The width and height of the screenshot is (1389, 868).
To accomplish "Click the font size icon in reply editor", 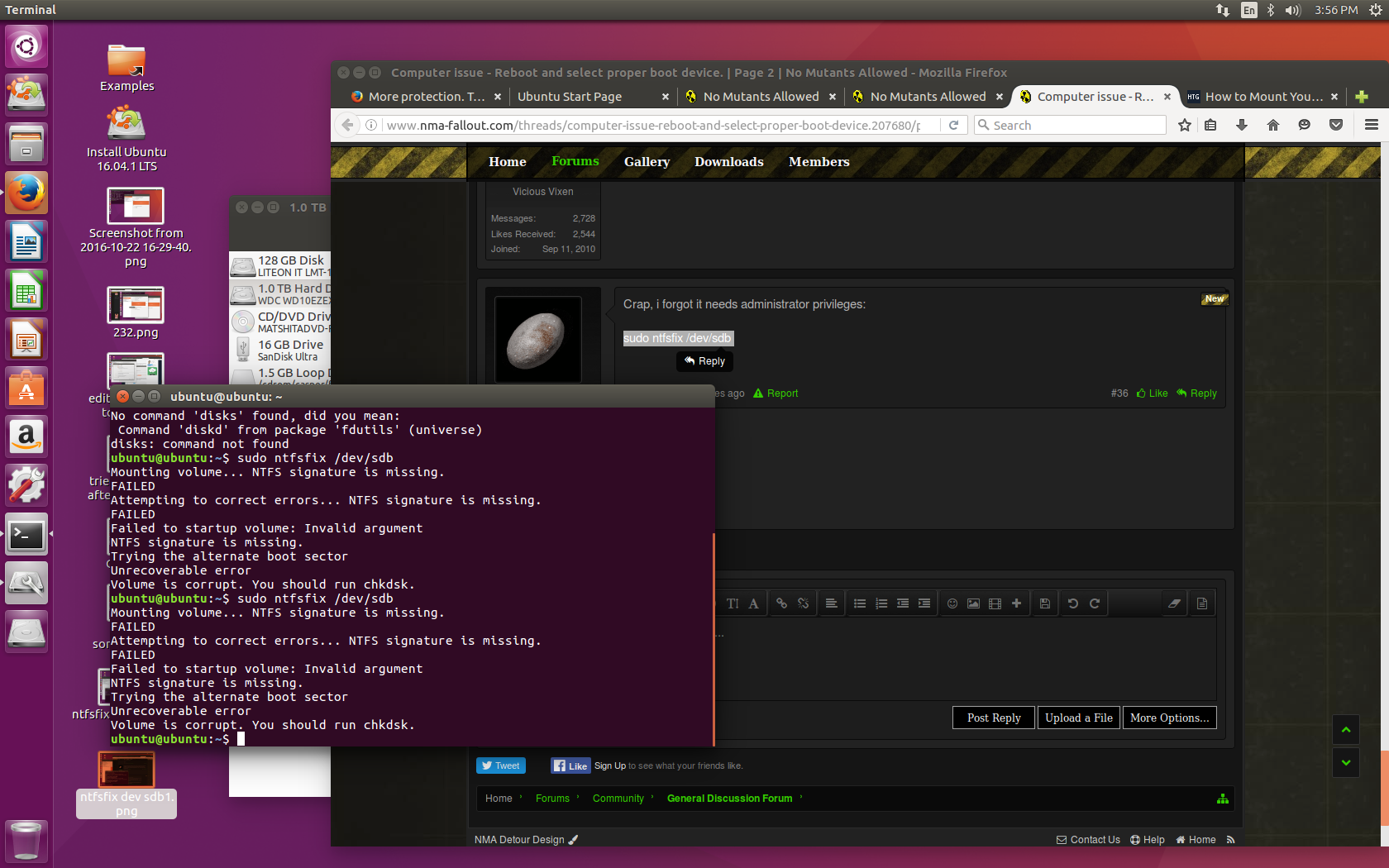I will 733,603.
